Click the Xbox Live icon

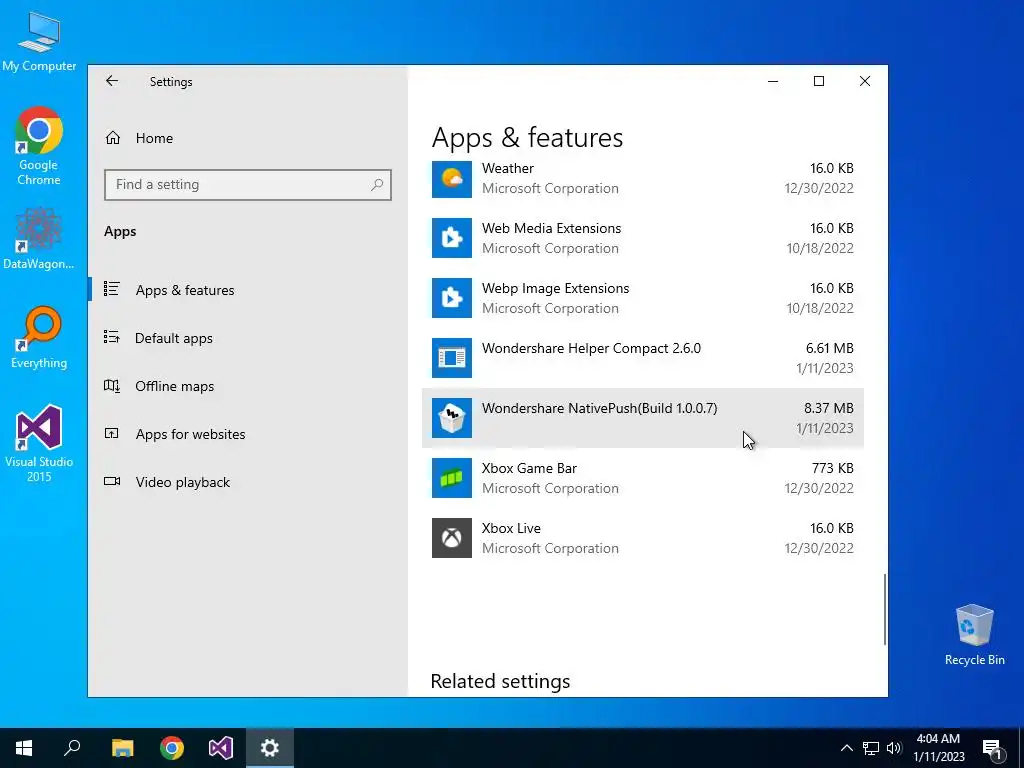click(x=451, y=538)
